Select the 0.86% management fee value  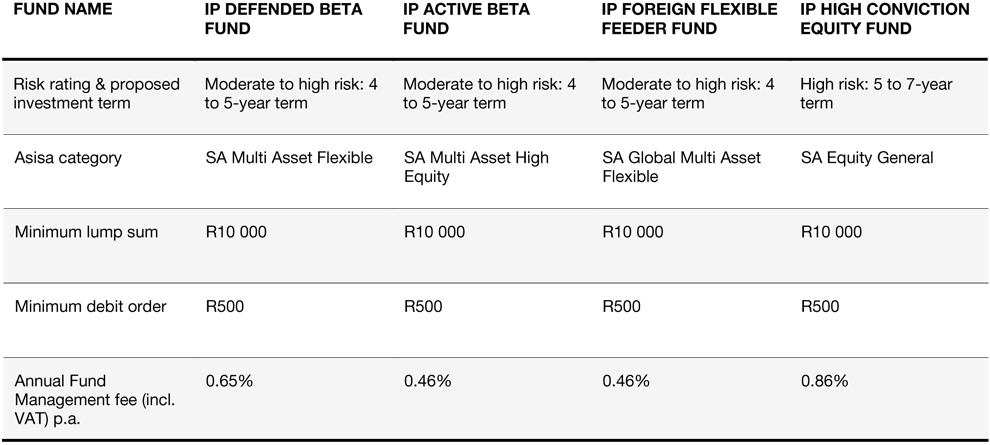[x=825, y=381]
